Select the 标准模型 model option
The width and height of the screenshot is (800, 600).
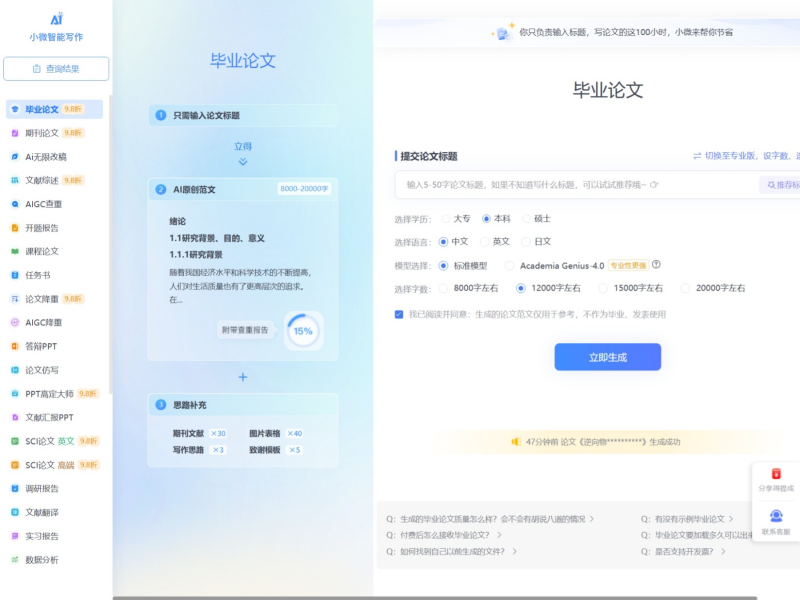click(x=443, y=265)
